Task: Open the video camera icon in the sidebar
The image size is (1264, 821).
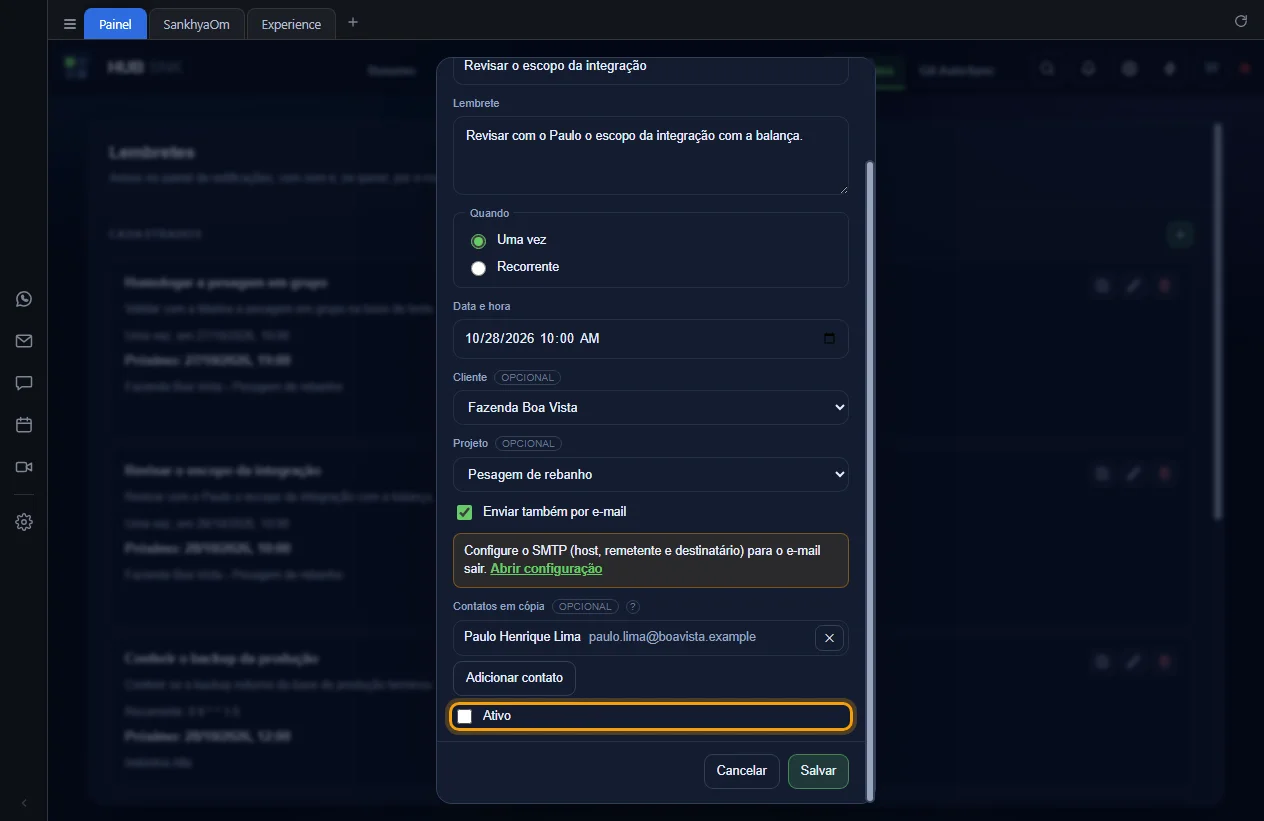Action: 24,467
